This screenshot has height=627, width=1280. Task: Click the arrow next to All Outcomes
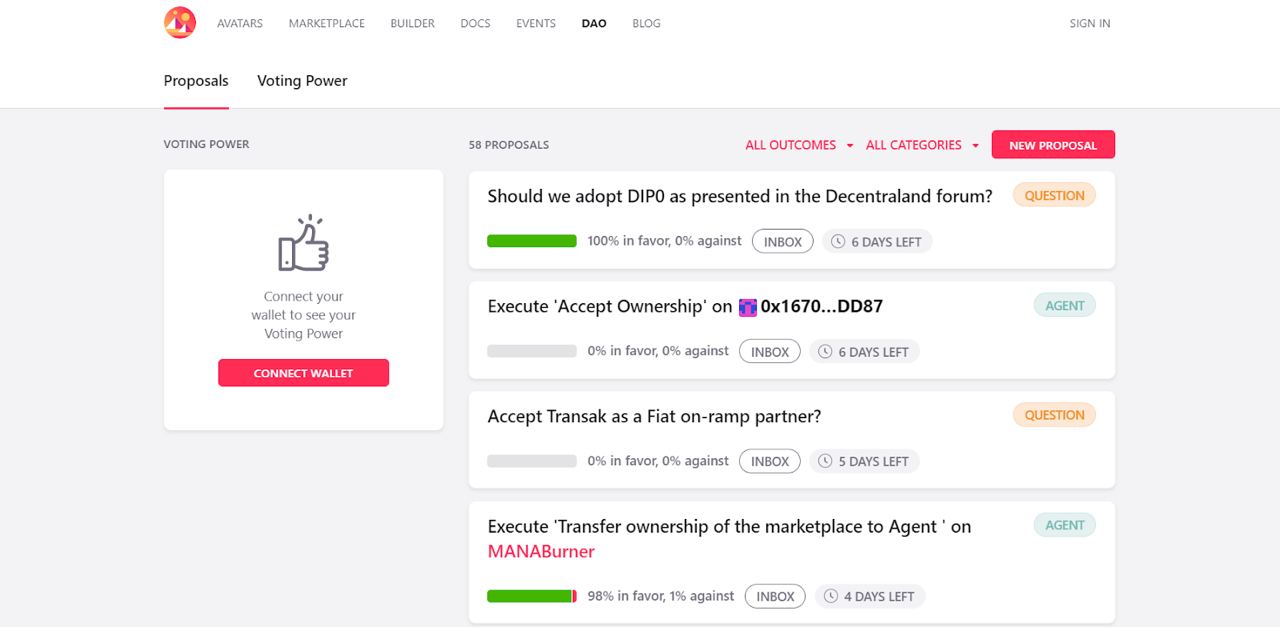850,146
